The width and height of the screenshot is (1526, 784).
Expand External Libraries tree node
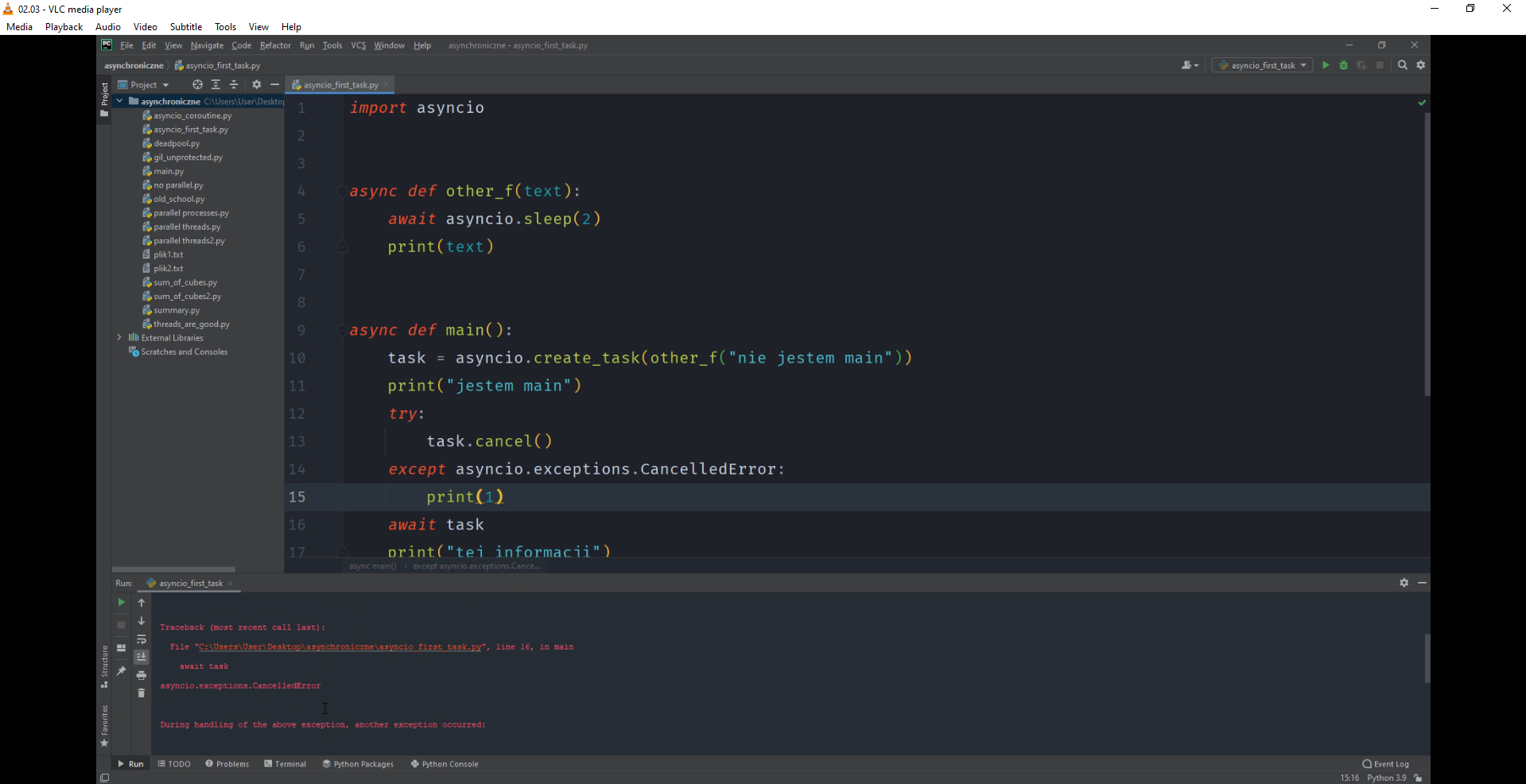pos(119,338)
